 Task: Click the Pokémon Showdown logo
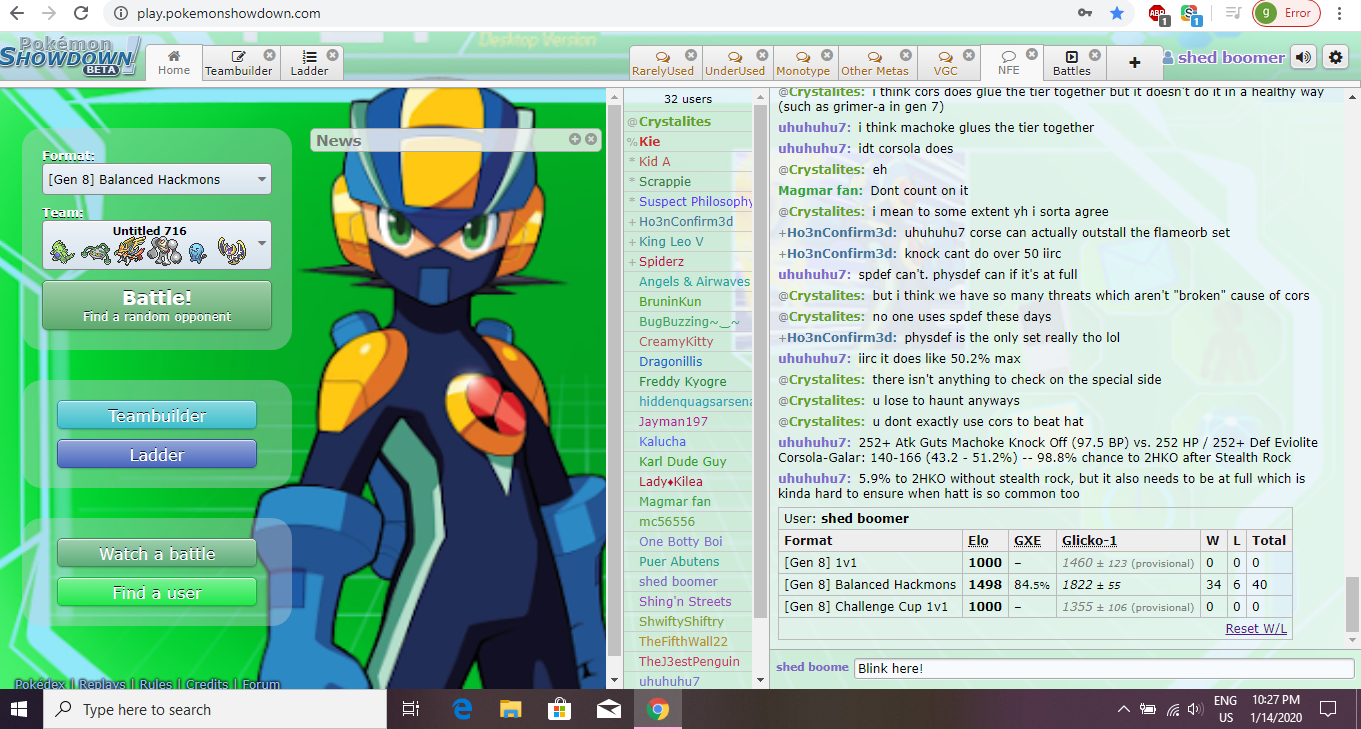coord(69,57)
